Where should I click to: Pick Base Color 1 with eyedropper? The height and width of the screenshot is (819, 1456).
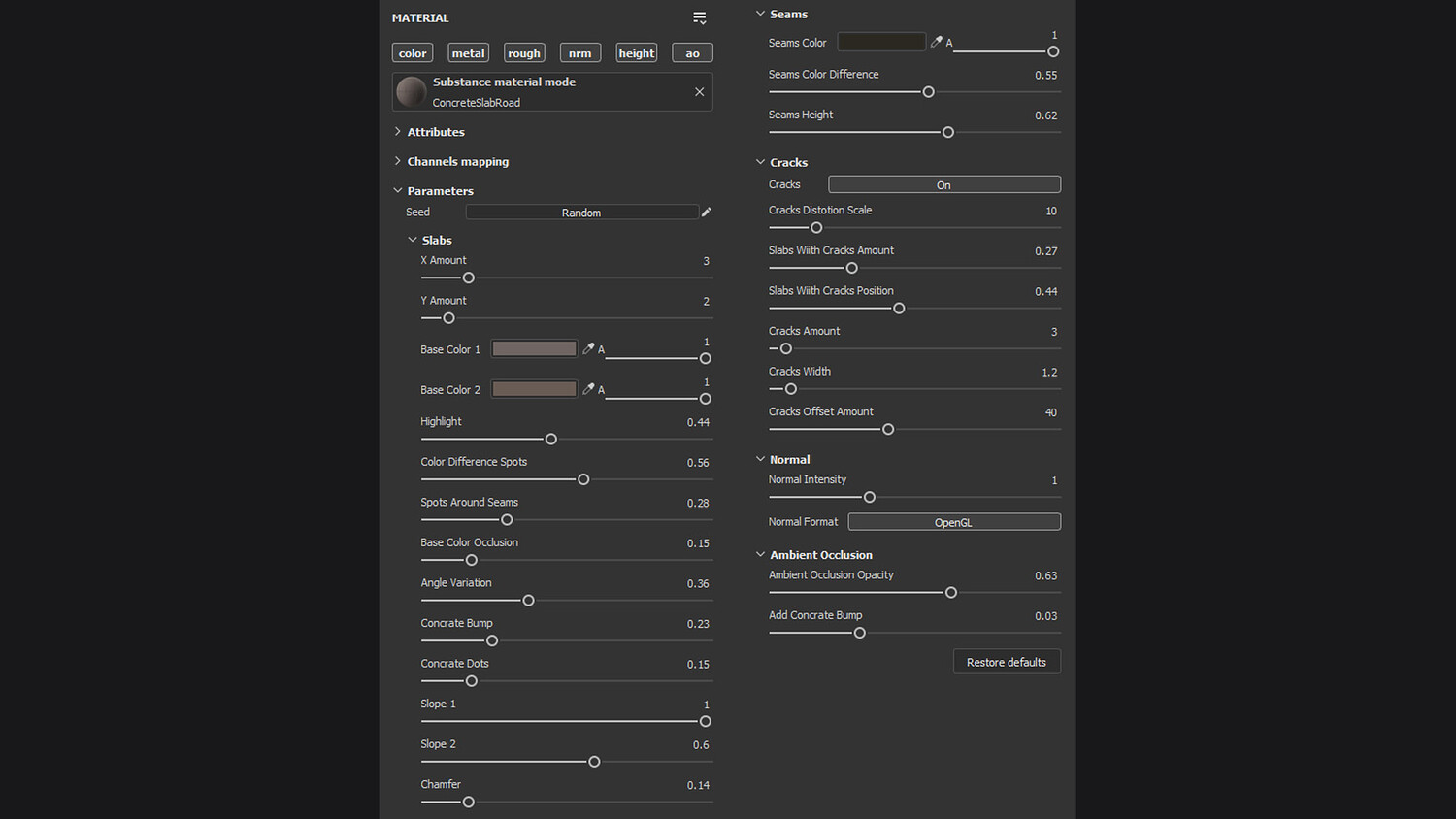tap(588, 349)
